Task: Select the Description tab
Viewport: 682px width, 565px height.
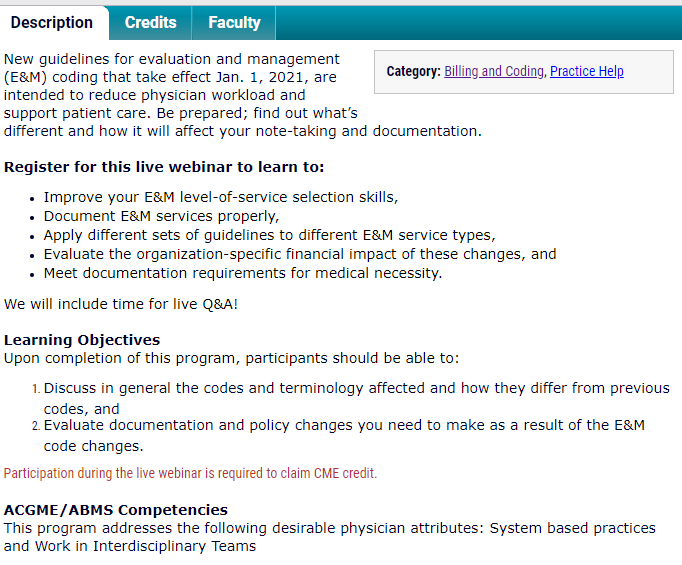Action: [51, 22]
